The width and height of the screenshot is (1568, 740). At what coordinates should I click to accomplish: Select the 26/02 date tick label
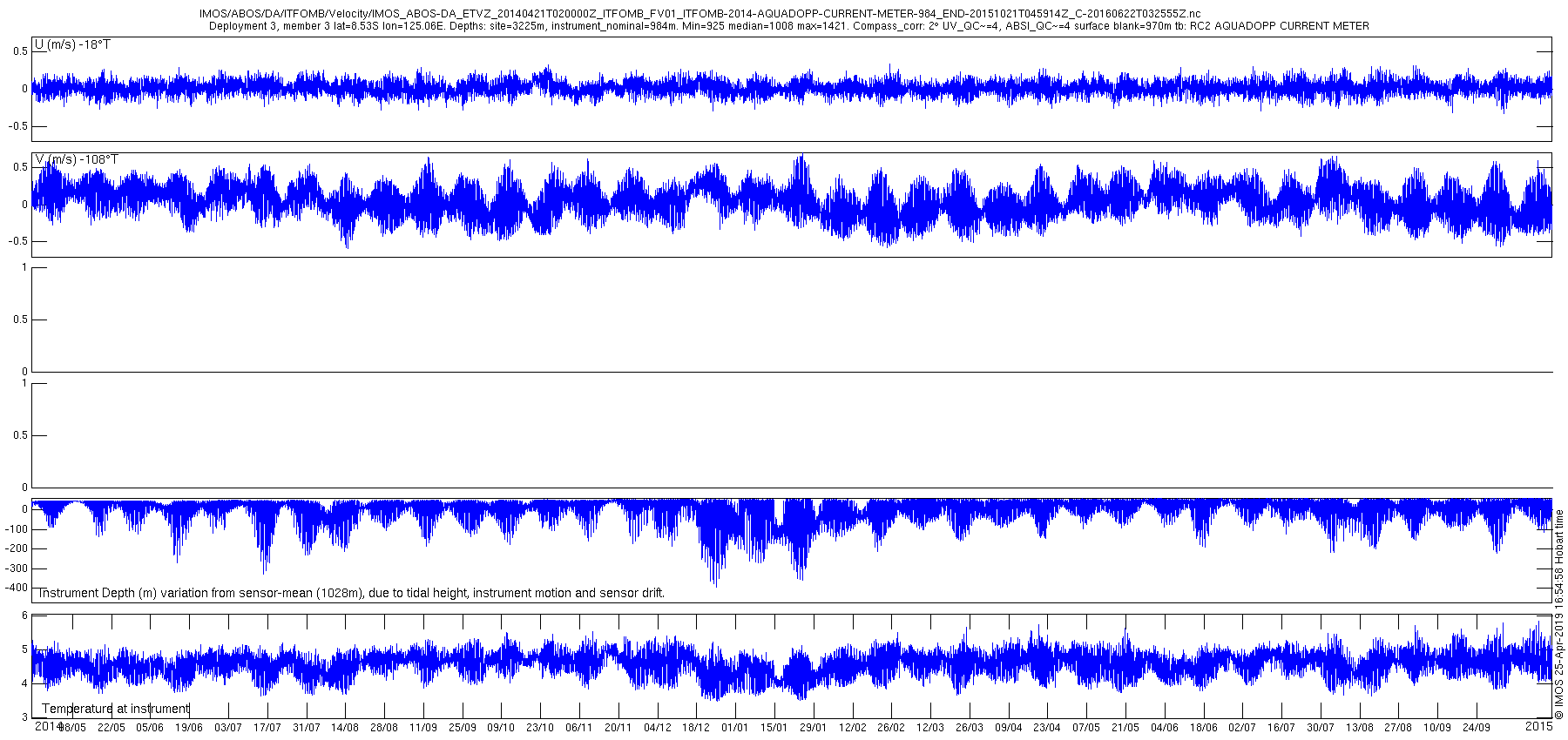(891, 728)
